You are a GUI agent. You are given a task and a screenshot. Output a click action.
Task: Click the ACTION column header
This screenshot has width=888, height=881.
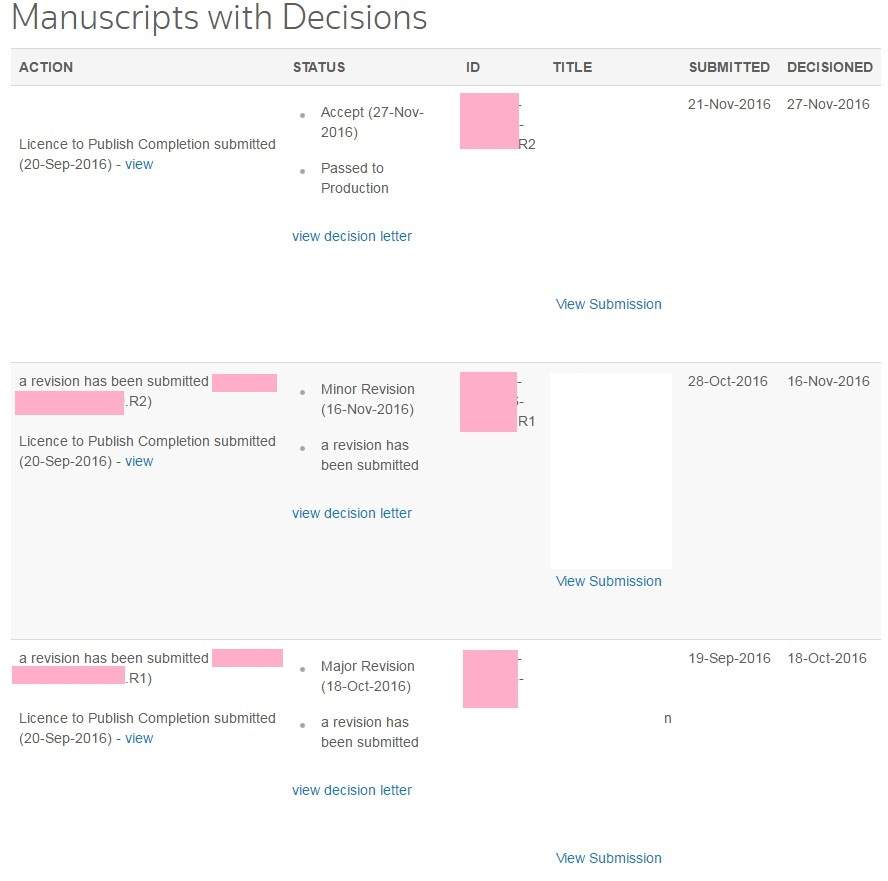46,67
